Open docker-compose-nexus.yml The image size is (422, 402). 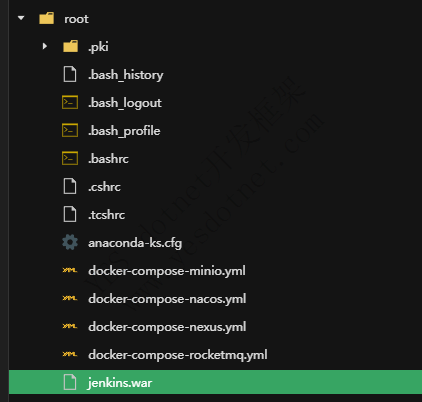click(x=167, y=327)
